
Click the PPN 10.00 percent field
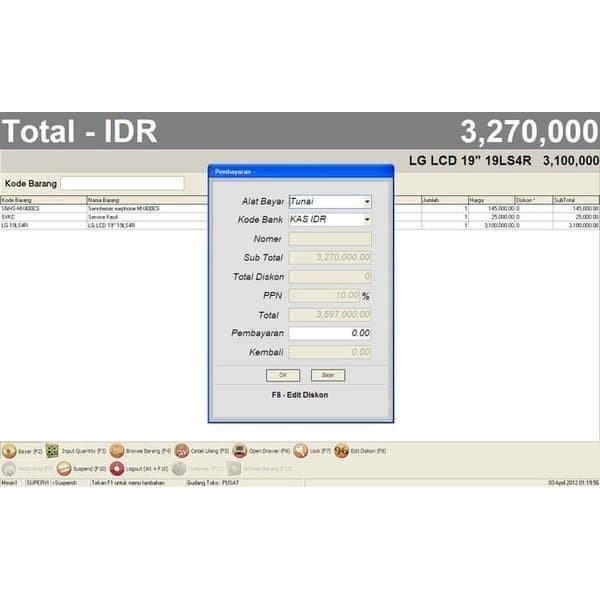click(x=324, y=295)
